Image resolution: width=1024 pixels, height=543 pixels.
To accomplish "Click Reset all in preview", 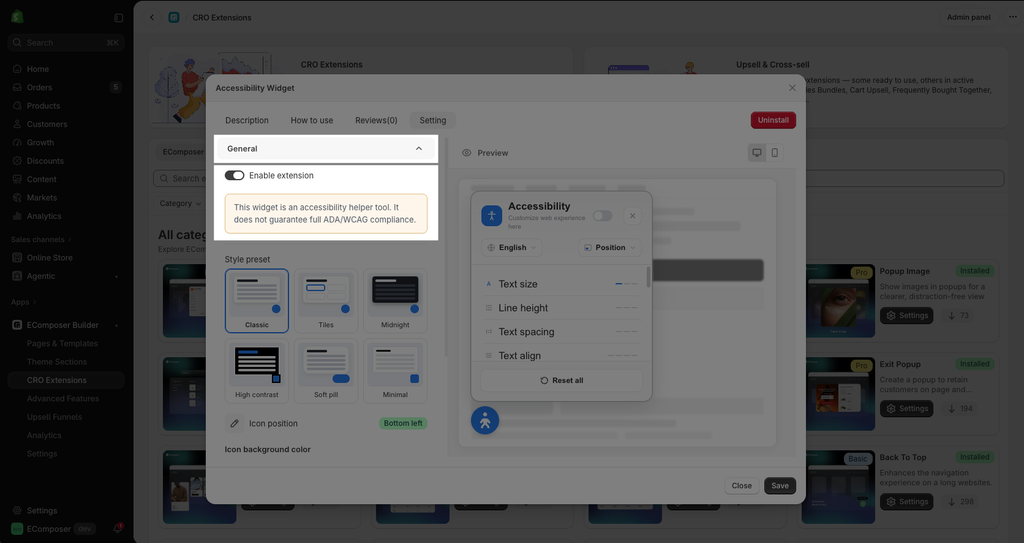I will click(561, 380).
